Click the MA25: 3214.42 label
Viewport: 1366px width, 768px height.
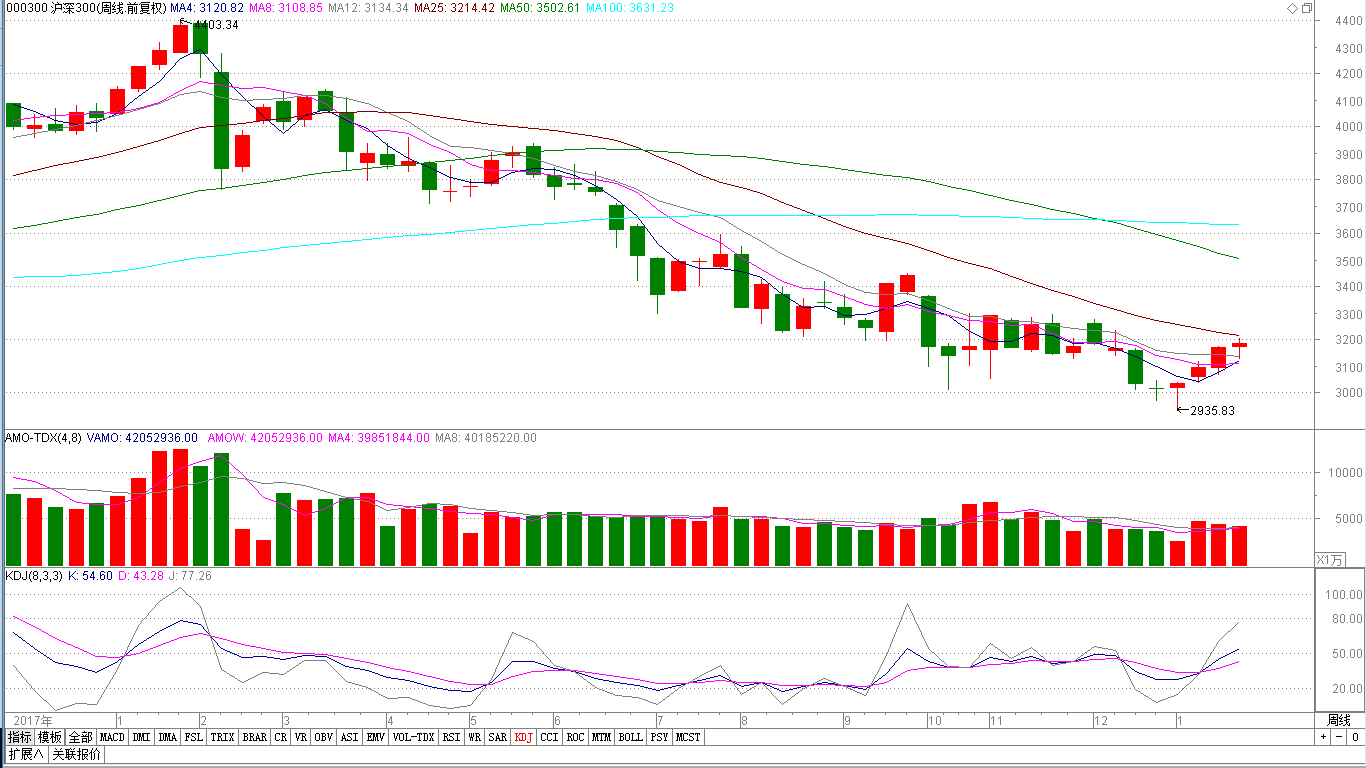455,8
